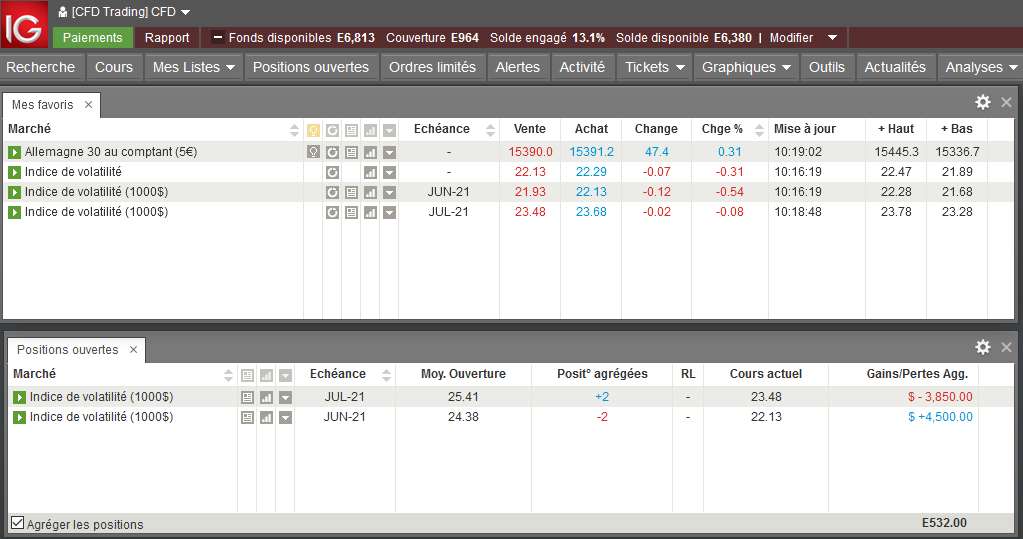Expand Modifier dropdown arrow in funds bar
The width and height of the screenshot is (1023, 539).
[832, 38]
